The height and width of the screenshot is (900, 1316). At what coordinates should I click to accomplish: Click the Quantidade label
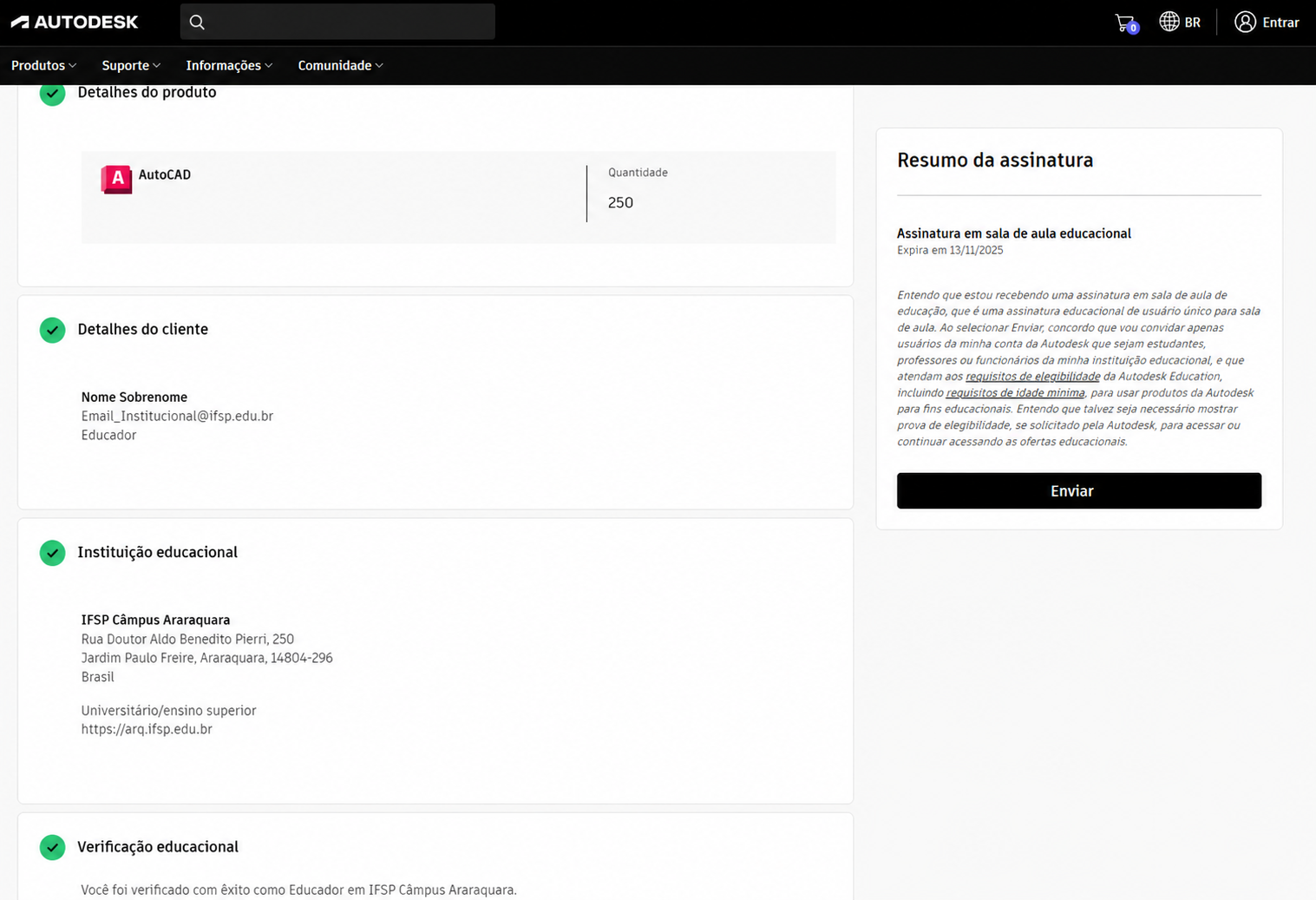click(x=638, y=172)
